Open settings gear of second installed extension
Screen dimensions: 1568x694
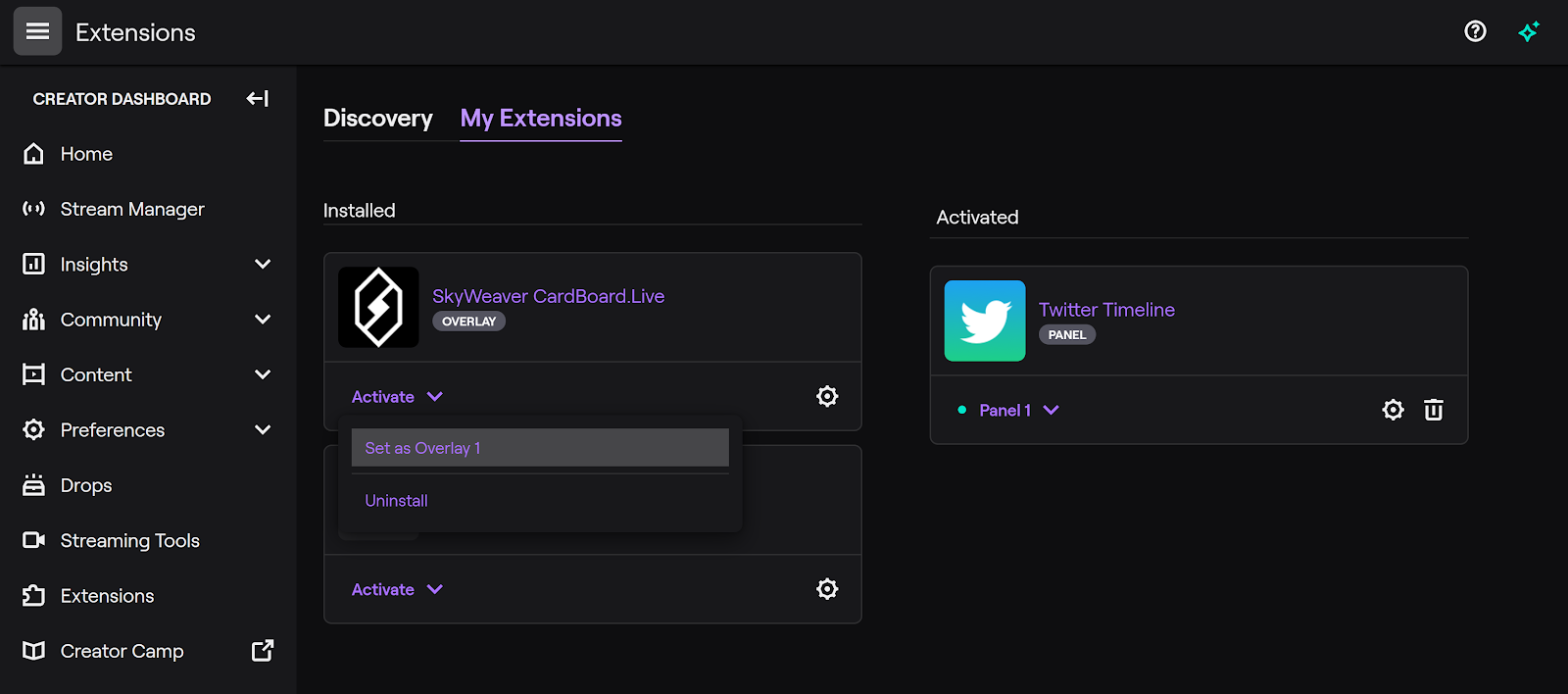point(827,589)
